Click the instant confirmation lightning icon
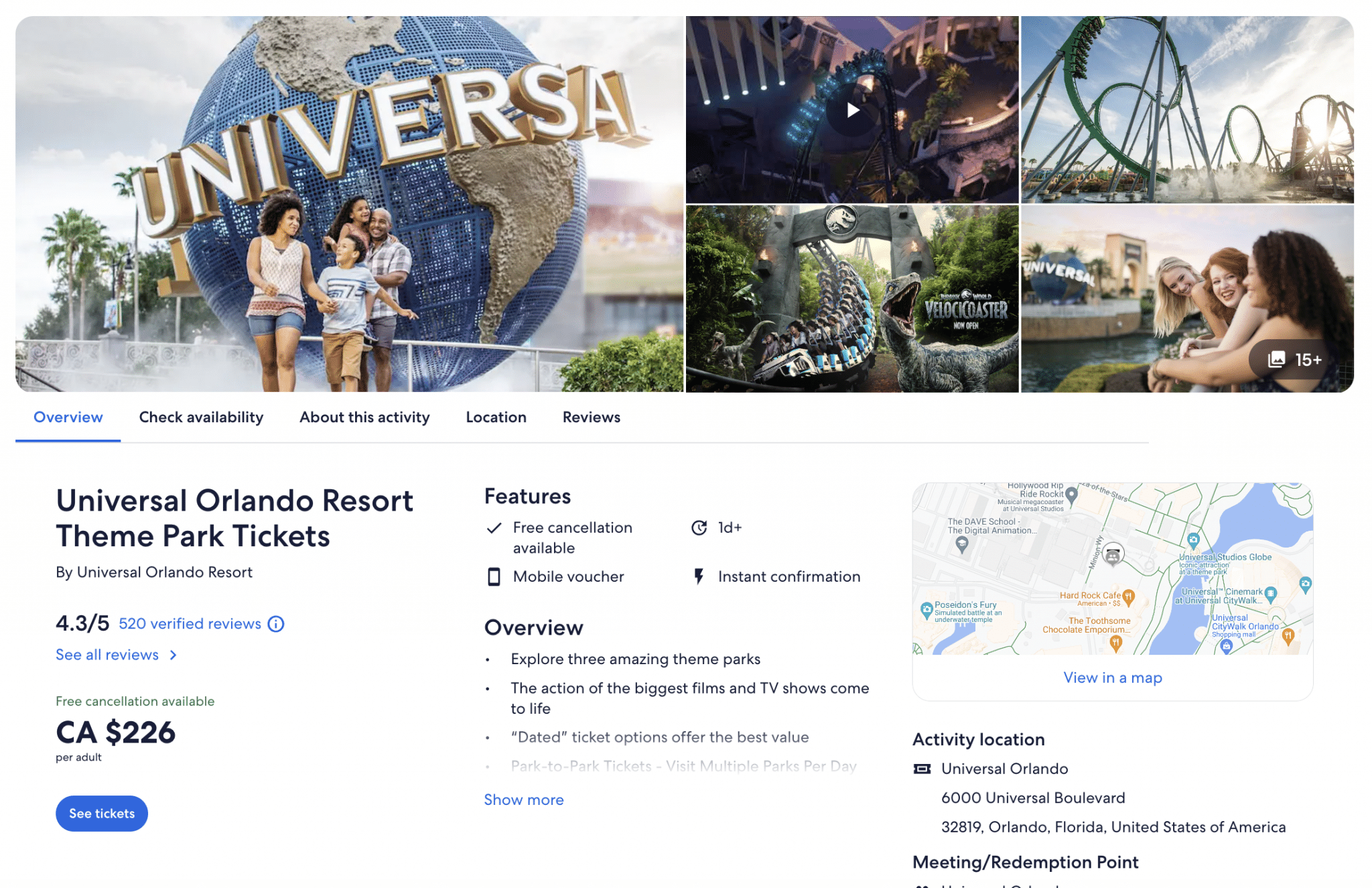Image resolution: width=1372 pixels, height=888 pixels. click(699, 576)
